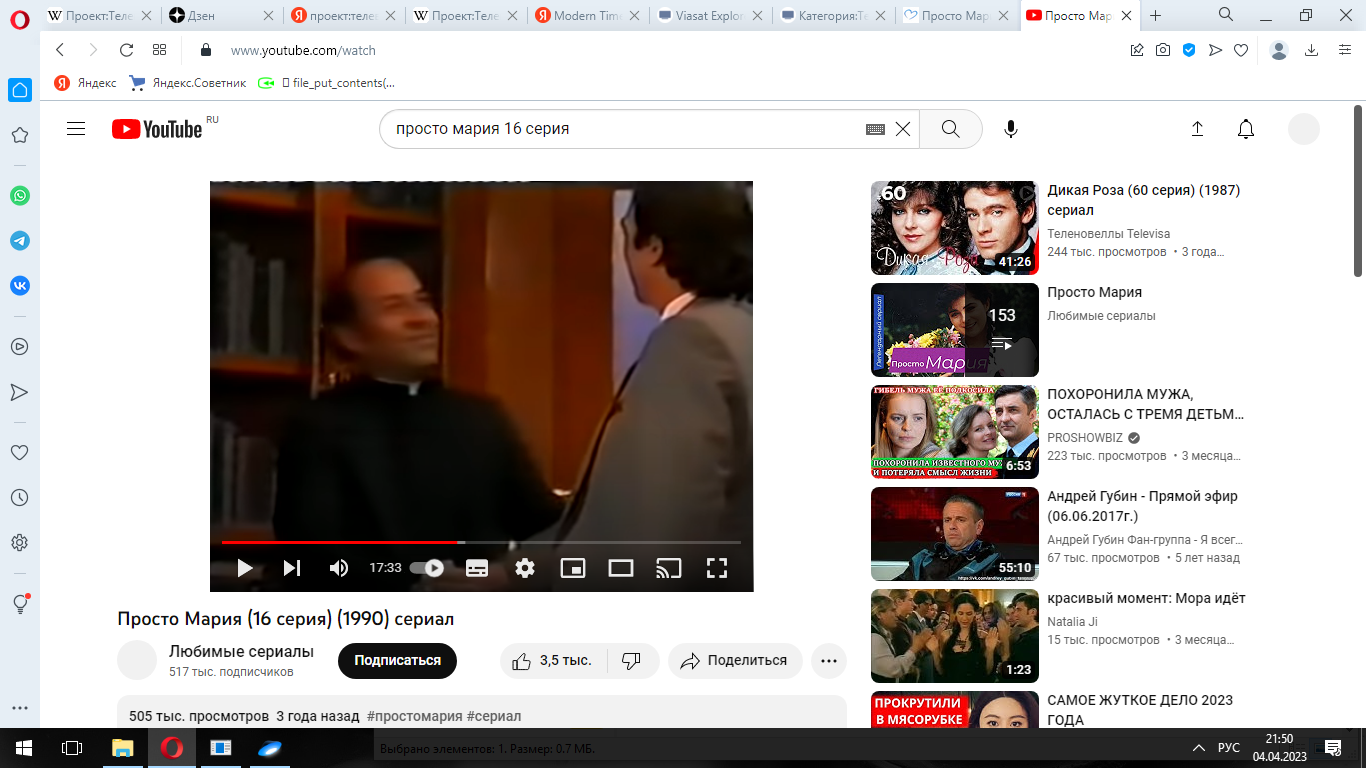
Task: Open the ПОХОРОНИЛА МУЖА video title
Action: 1145,404
